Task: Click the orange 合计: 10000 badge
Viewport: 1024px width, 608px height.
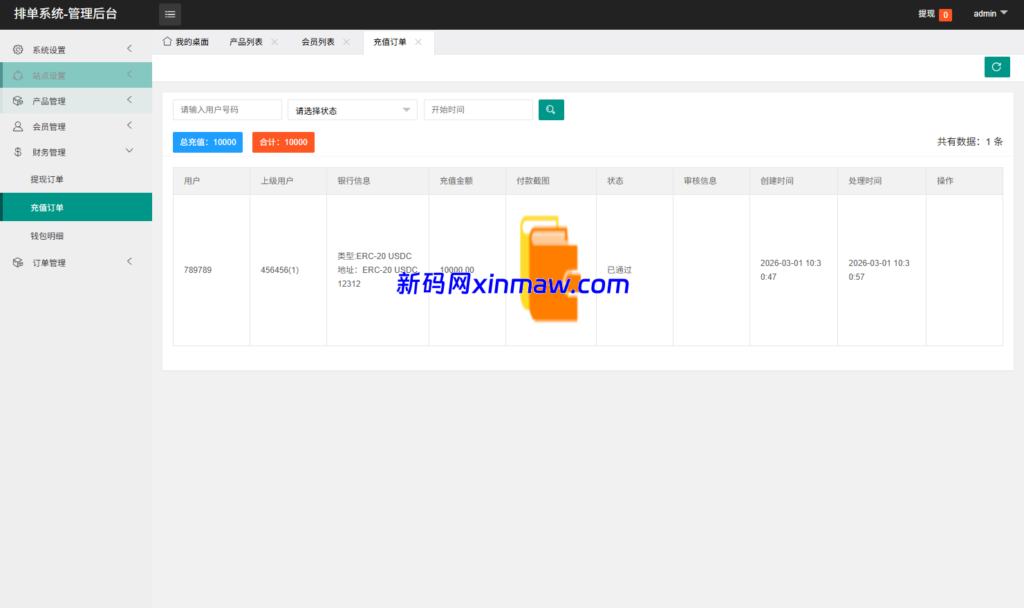Action: click(283, 142)
